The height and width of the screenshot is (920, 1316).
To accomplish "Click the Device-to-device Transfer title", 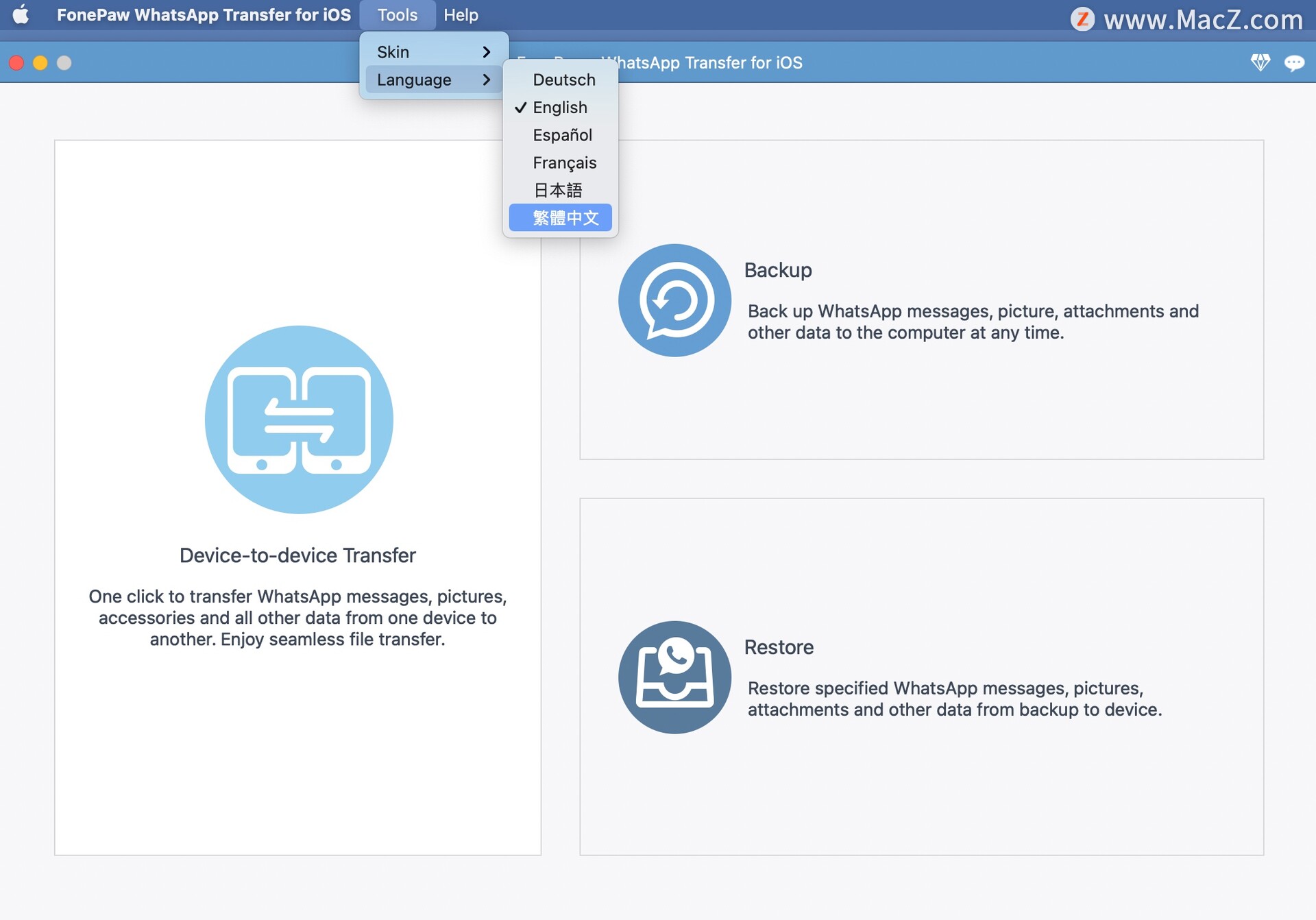I will (297, 555).
